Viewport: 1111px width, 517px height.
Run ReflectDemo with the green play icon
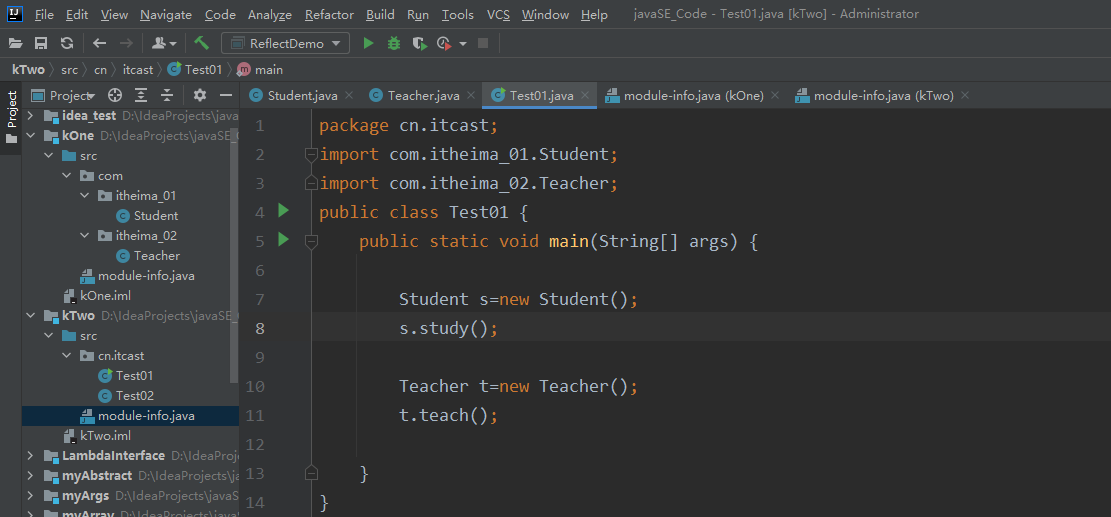coord(368,43)
